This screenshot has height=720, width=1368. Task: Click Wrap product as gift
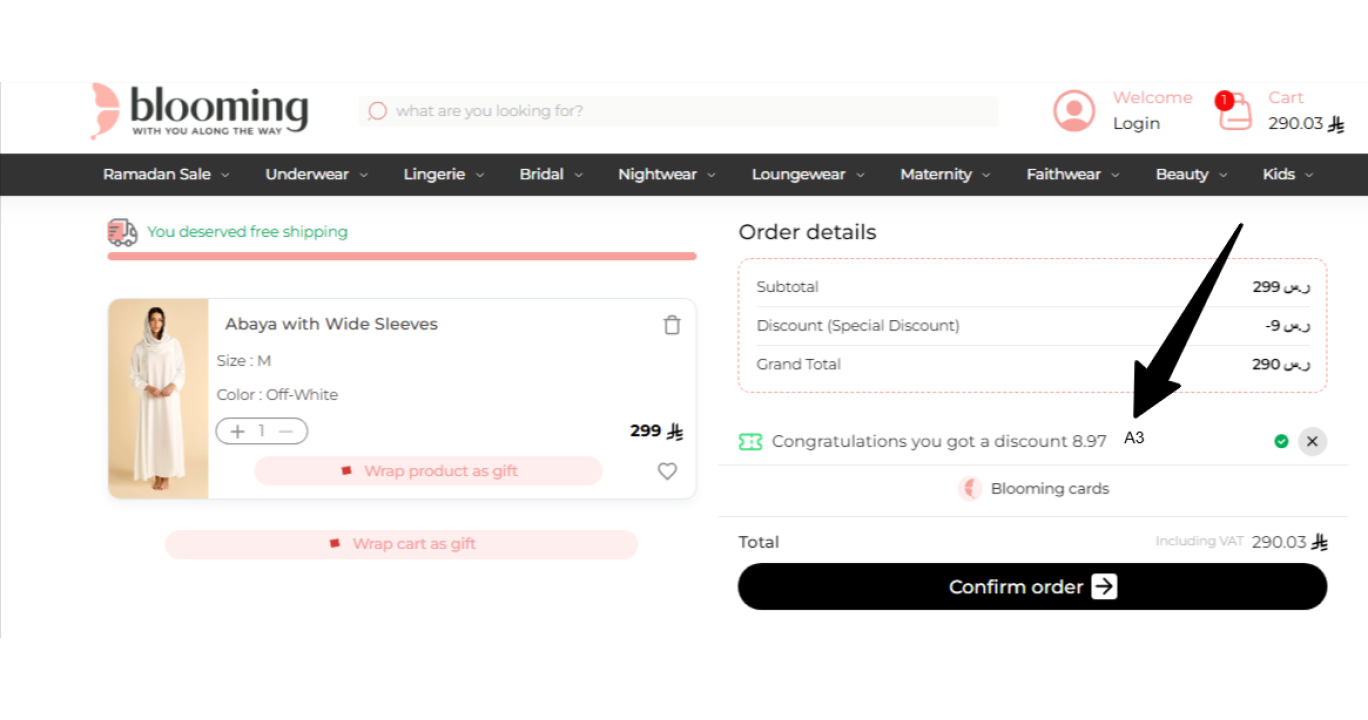(429, 471)
